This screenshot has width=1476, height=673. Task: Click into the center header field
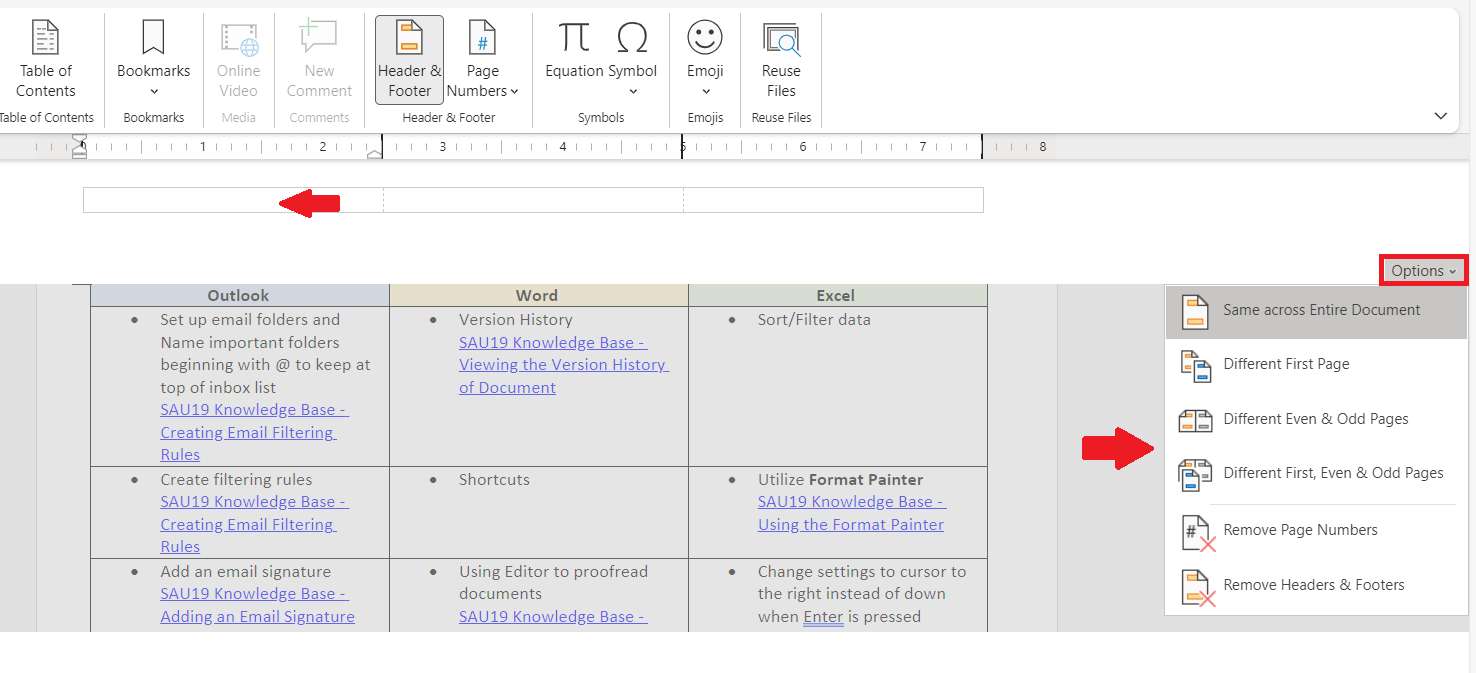(x=533, y=200)
